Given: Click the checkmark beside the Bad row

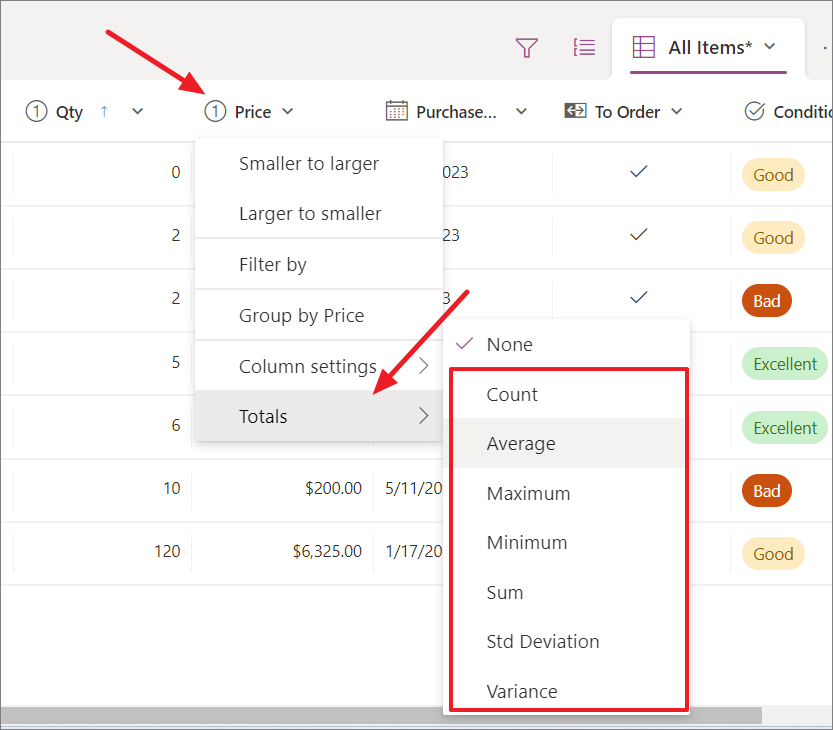Looking at the screenshot, I should tap(638, 298).
